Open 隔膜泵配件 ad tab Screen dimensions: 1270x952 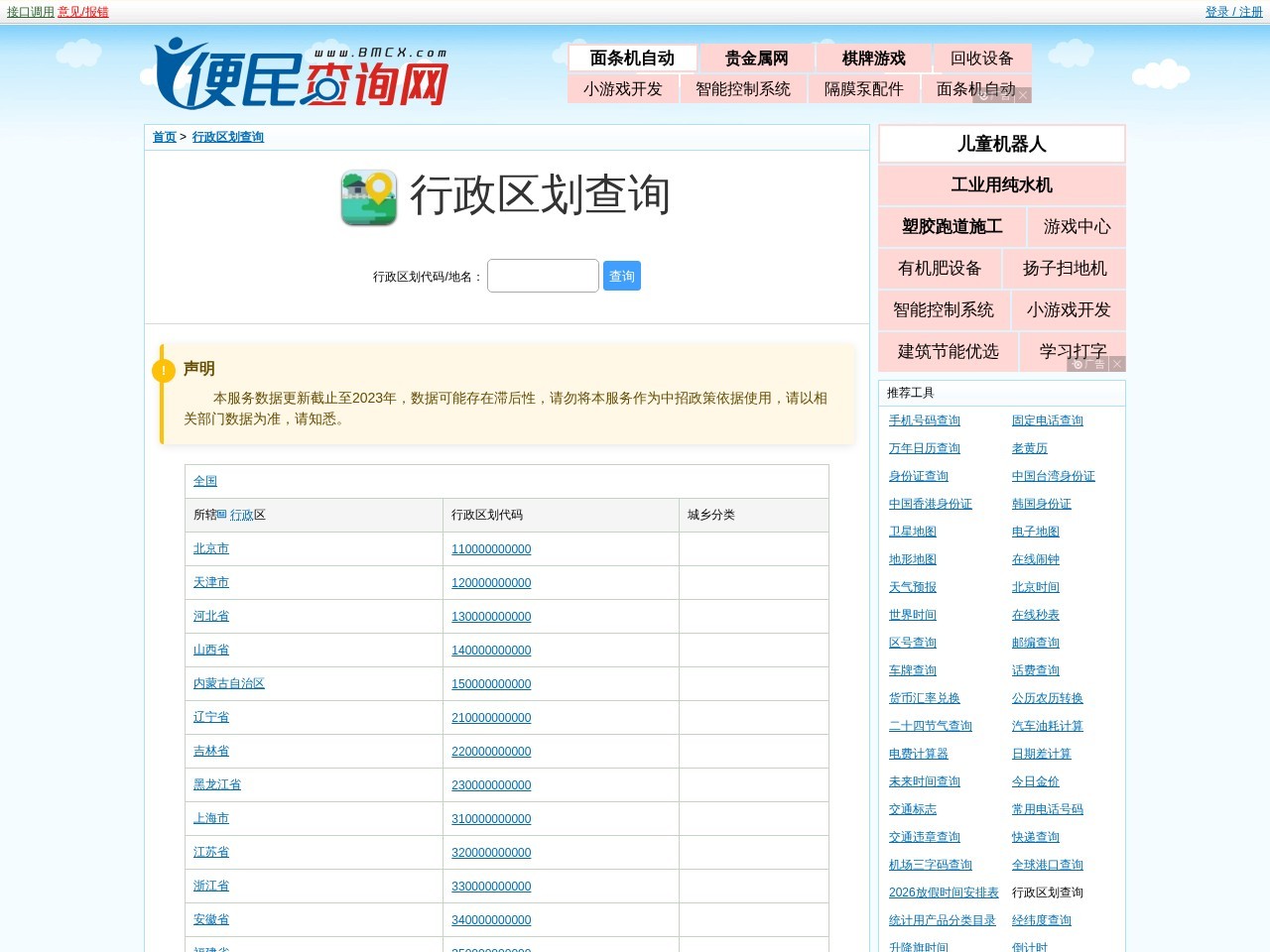point(864,89)
